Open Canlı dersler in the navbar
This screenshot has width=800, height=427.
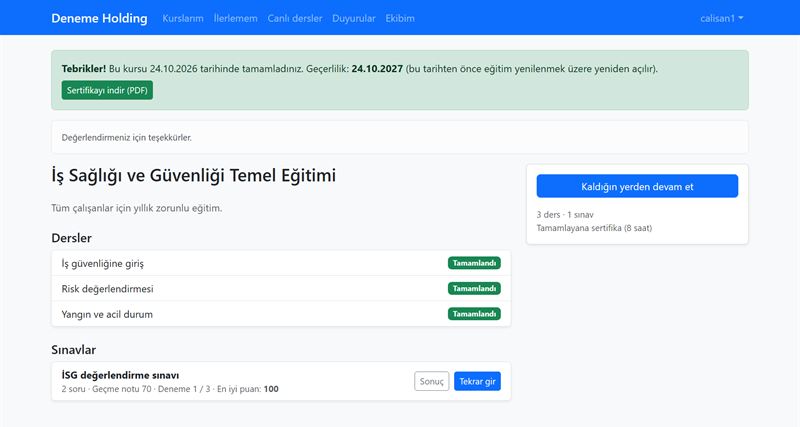tap(295, 18)
